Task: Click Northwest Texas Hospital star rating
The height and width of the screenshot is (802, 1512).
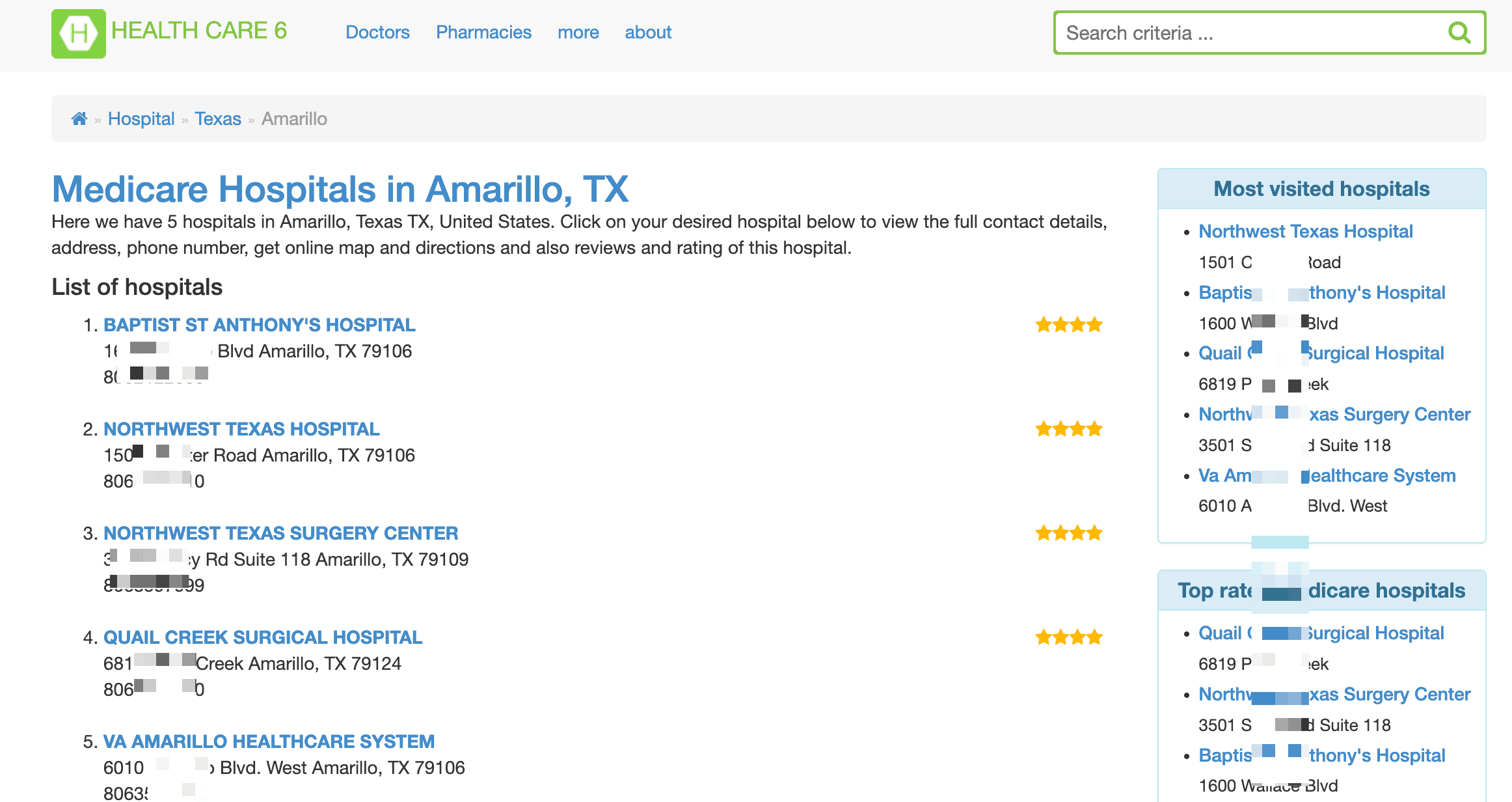Action: click(x=1069, y=429)
